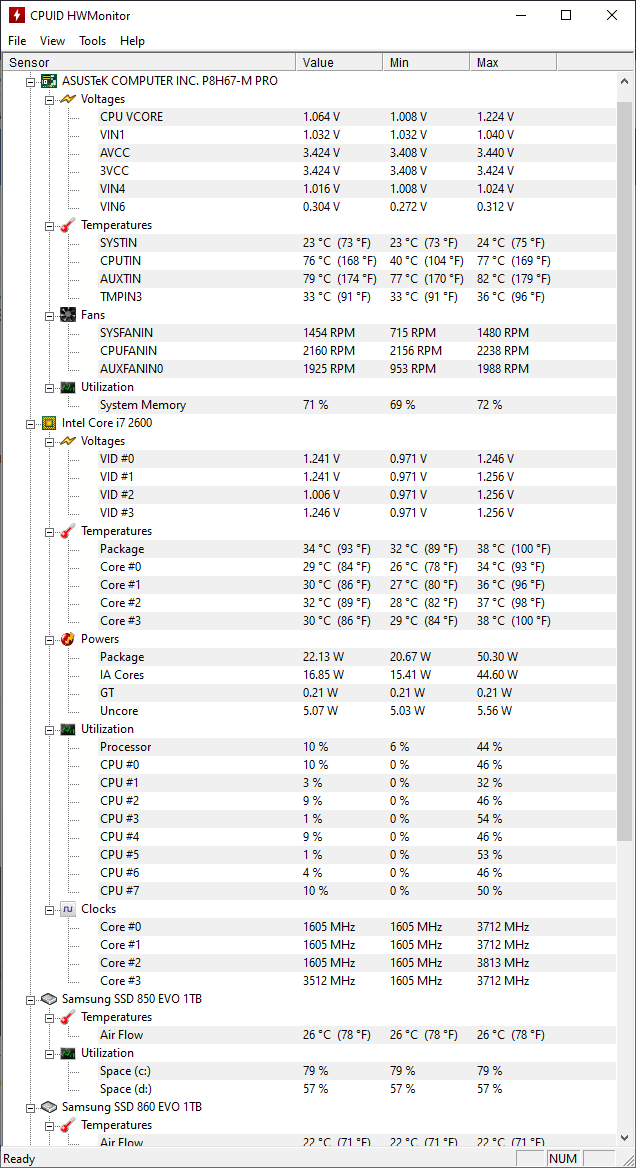Select the CPU VCORE row

pos(357,117)
